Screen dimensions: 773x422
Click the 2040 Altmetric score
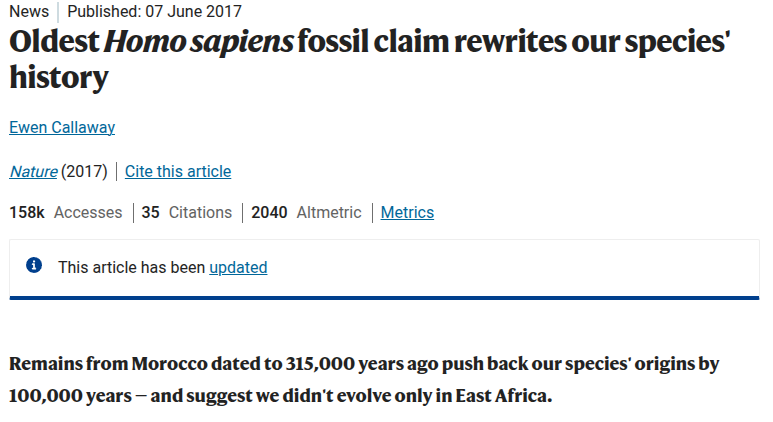click(x=306, y=212)
